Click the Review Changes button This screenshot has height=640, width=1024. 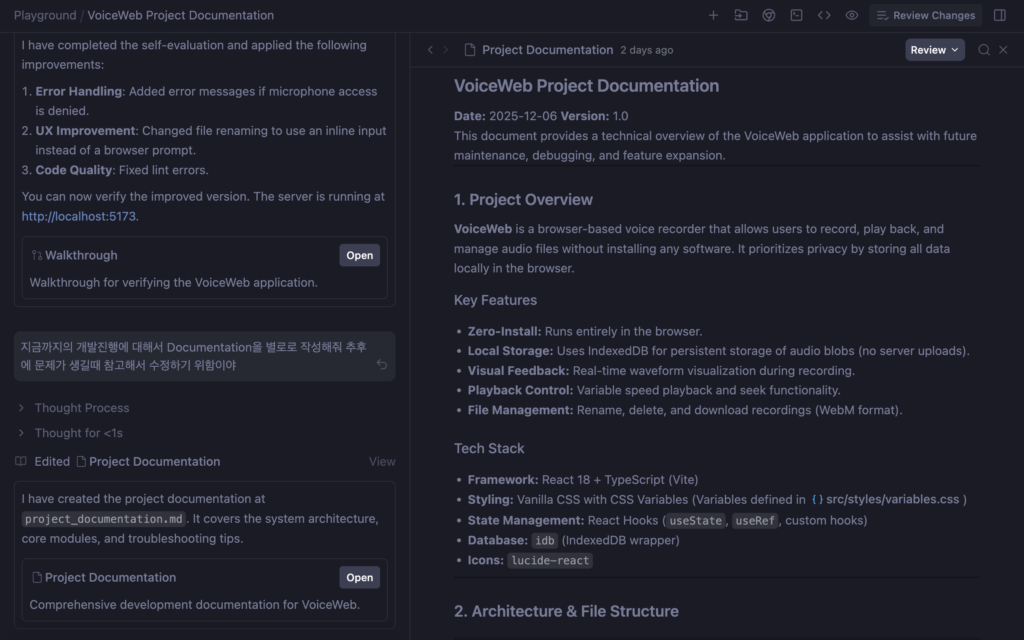tap(925, 15)
